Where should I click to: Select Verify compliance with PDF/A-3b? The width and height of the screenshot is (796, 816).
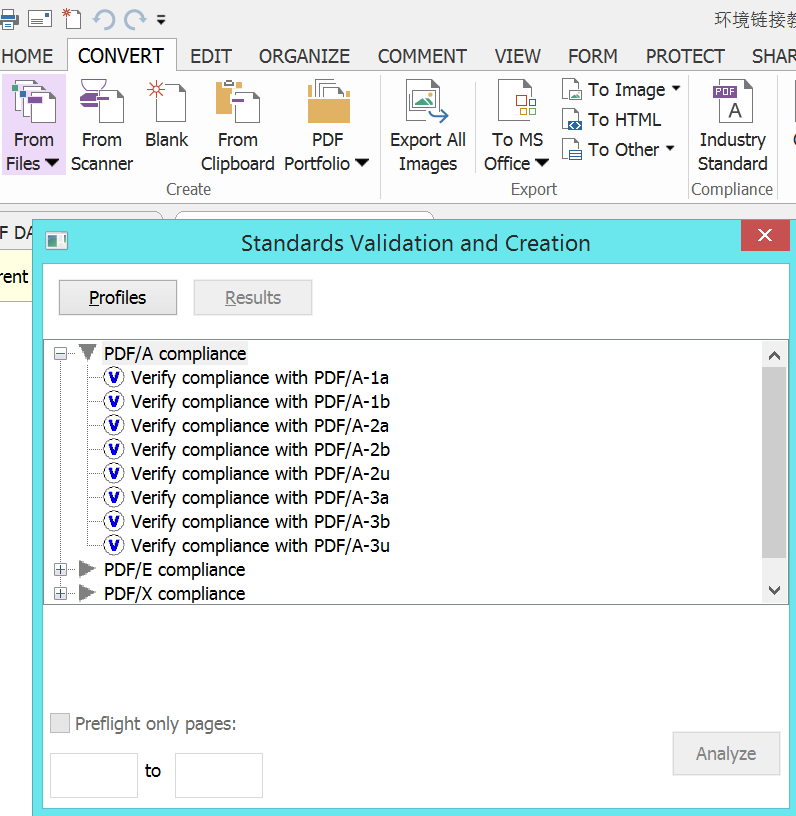(x=260, y=521)
